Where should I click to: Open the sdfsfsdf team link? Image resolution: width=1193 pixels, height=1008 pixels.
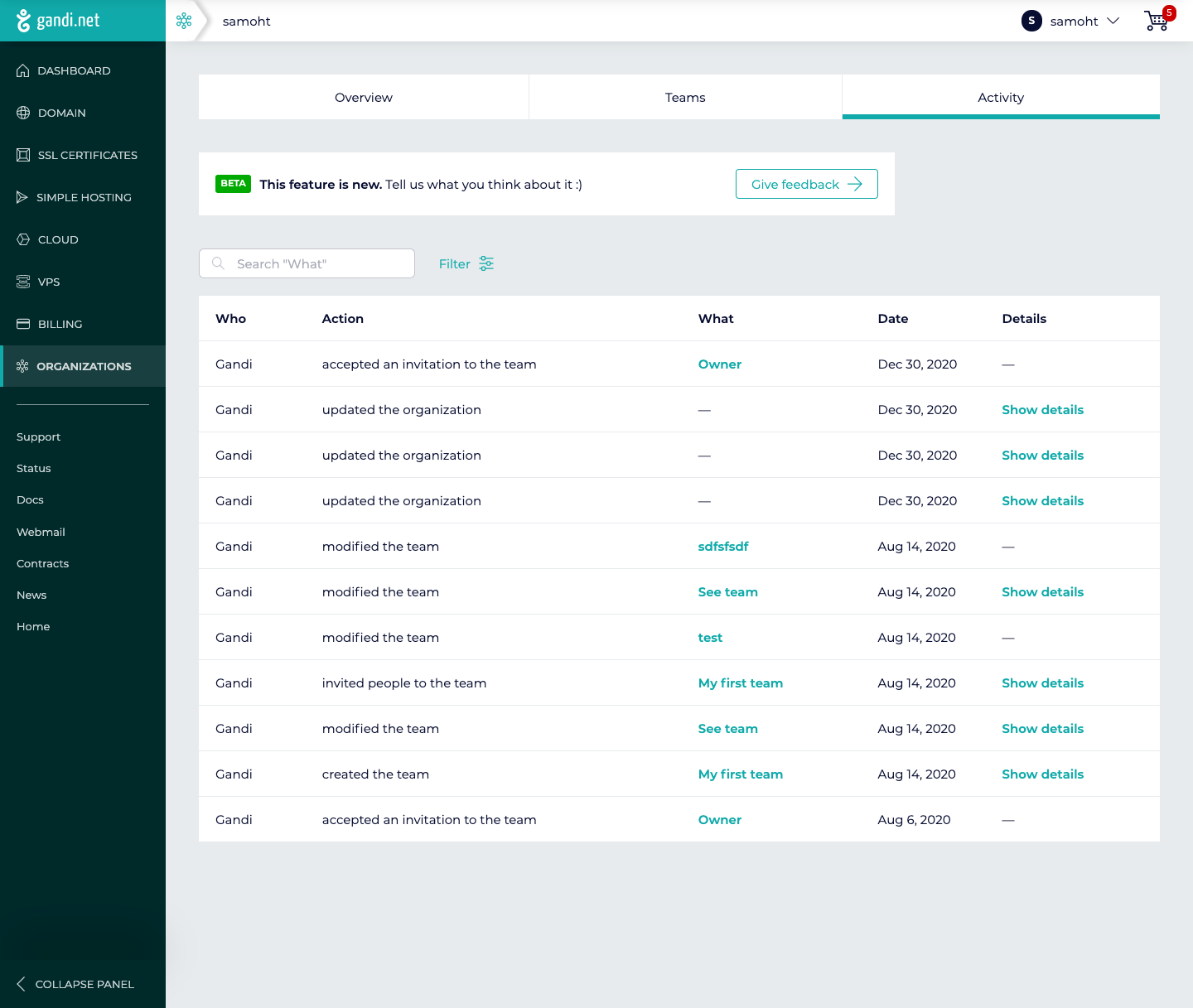pos(722,546)
